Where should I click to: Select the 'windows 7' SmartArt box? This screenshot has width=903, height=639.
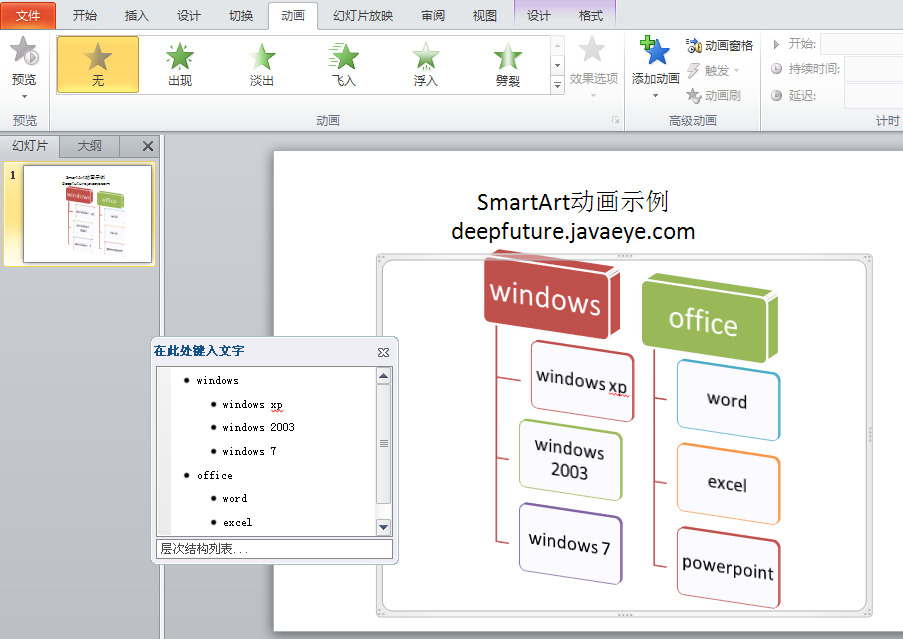pos(570,543)
